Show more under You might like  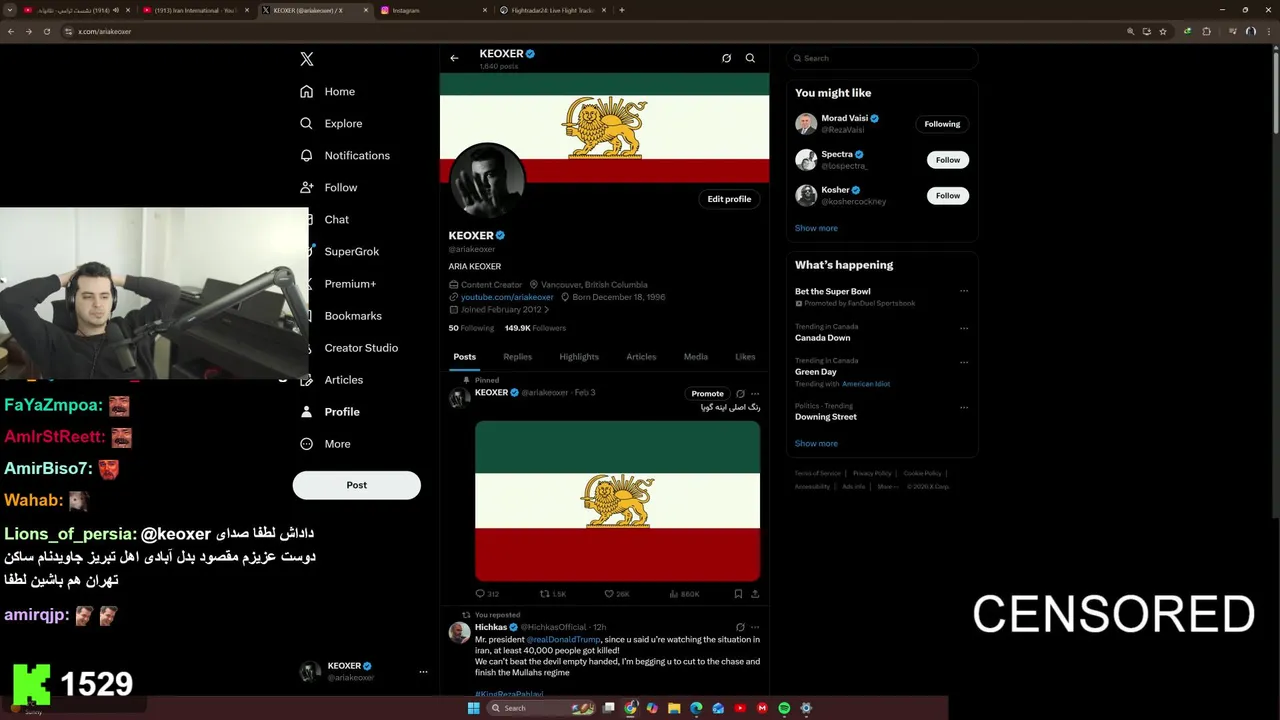[816, 228]
